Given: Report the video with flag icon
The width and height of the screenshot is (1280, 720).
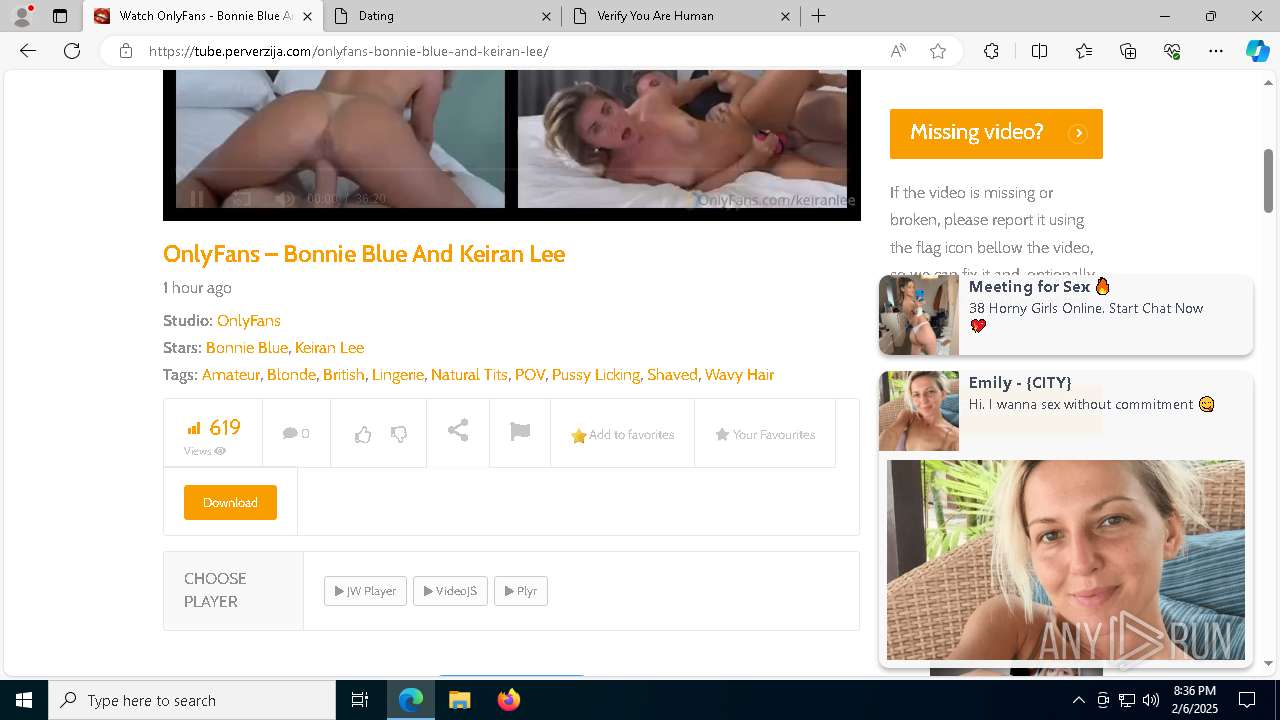Looking at the screenshot, I should coord(520,431).
